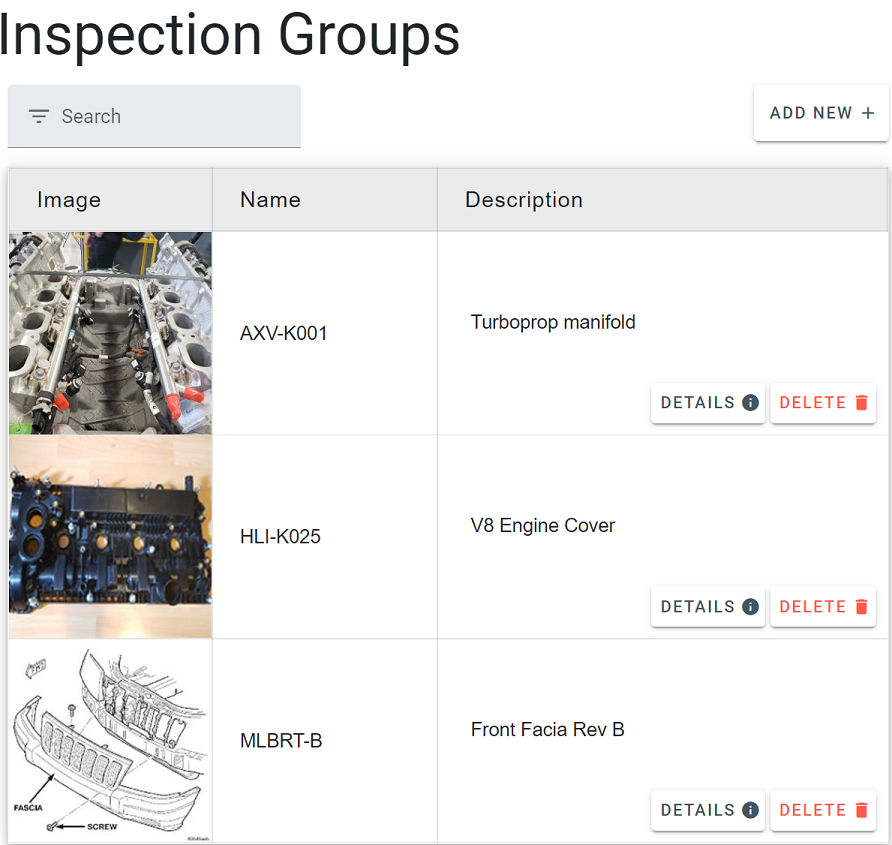This screenshot has height=845, width=892.
Task: Open the turboprop manifold engine photo
Action: coord(110,333)
